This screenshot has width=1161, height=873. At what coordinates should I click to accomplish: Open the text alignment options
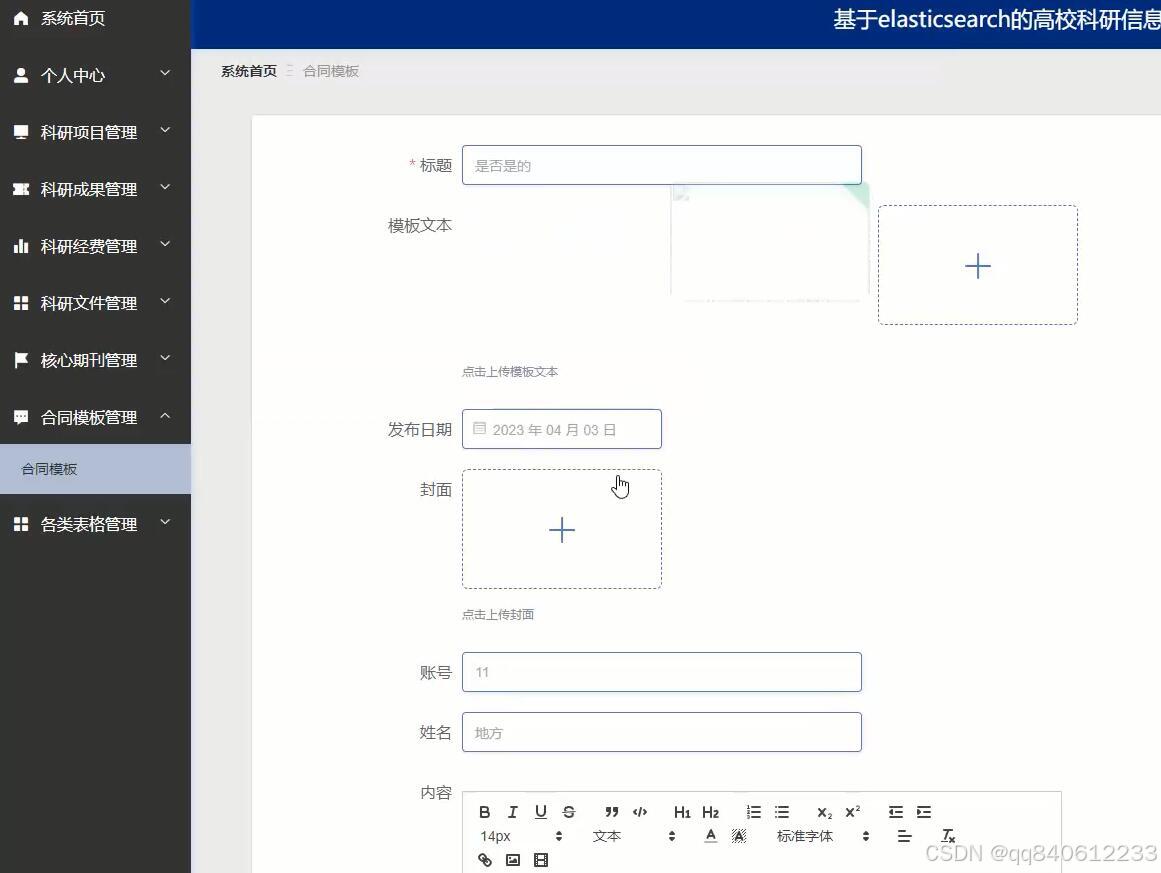tap(904, 836)
